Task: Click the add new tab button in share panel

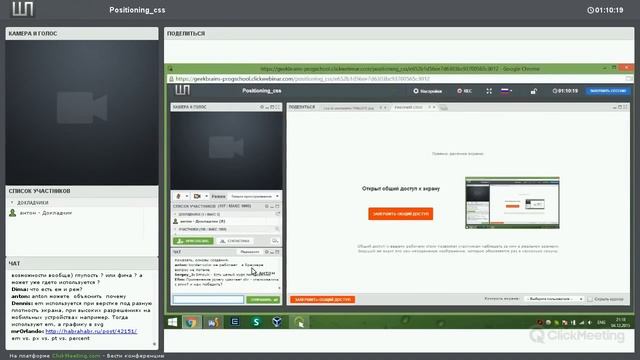Action: [444, 108]
